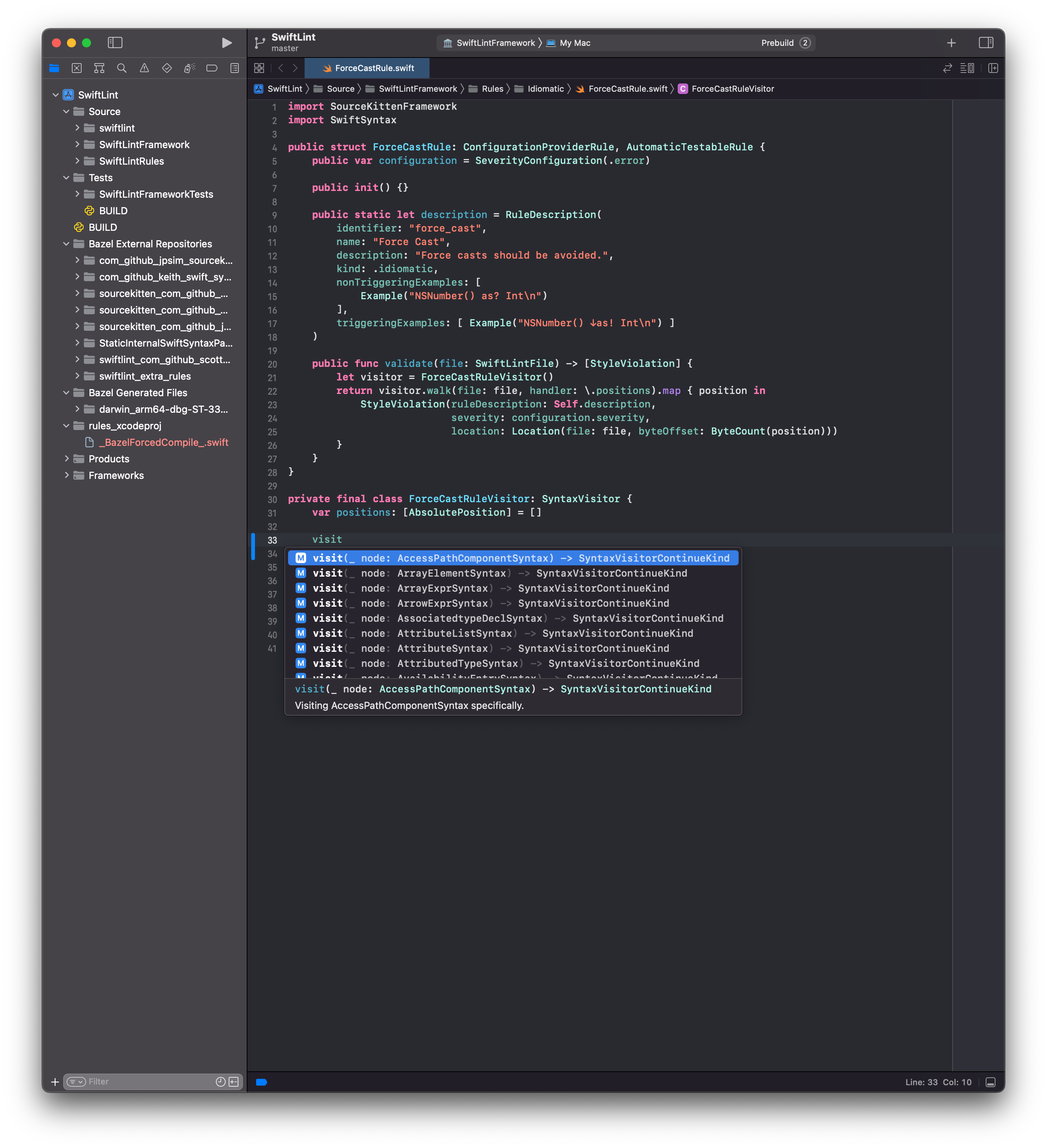Click line number 20 in the gutter
This screenshot has width=1047, height=1148.
[x=272, y=365]
